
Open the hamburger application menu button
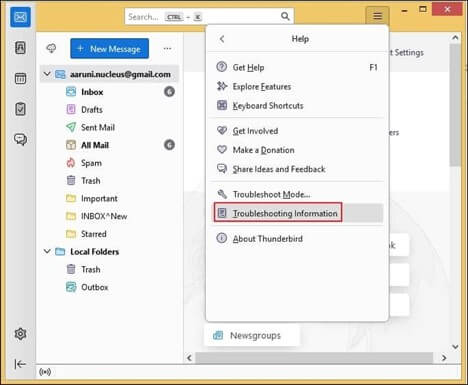point(377,16)
